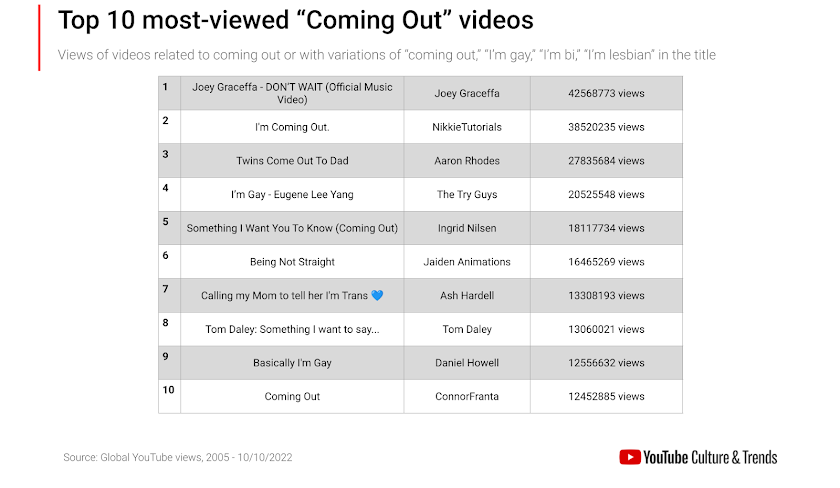The height and width of the screenshot is (488, 840).
Task: Select the "Basically I'm Gay" title
Action: pos(292,363)
